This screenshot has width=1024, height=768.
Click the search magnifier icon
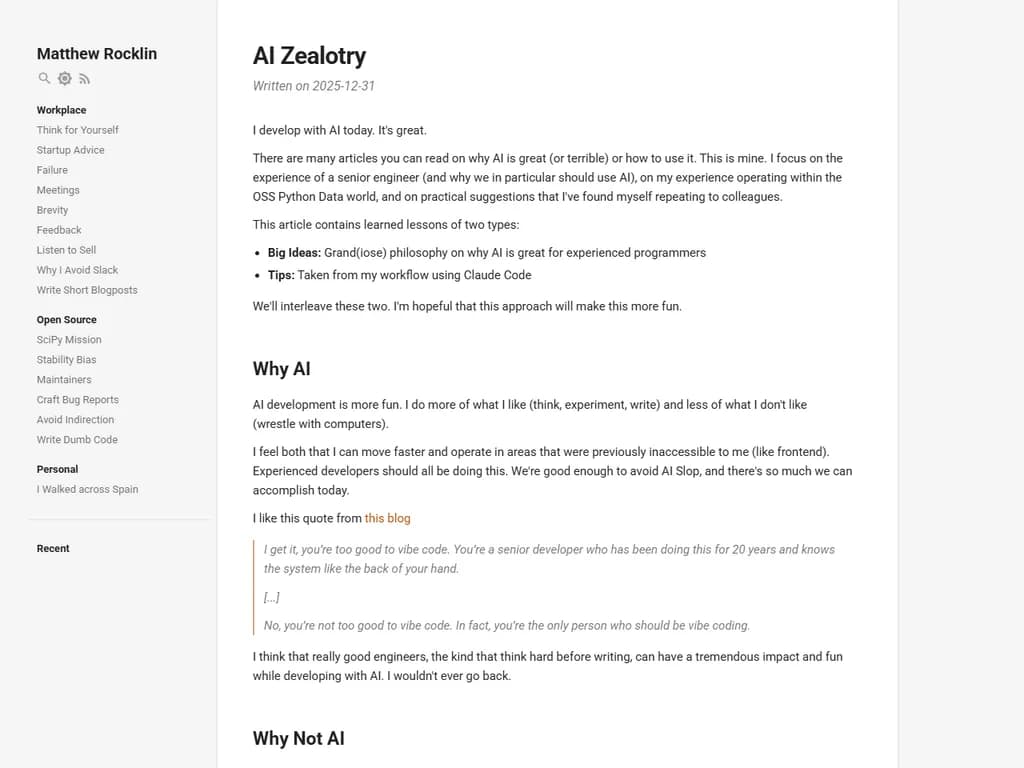pyautogui.click(x=44, y=78)
